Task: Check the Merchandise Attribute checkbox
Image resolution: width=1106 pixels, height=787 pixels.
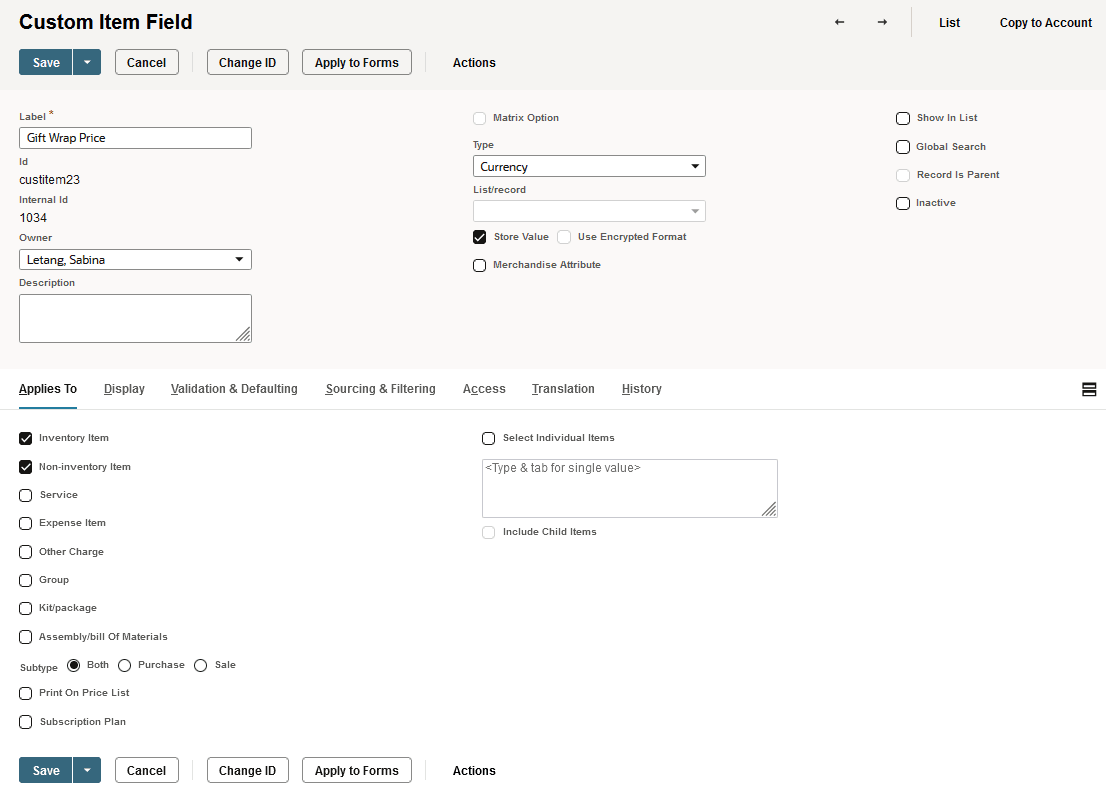Action: click(x=480, y=265)
